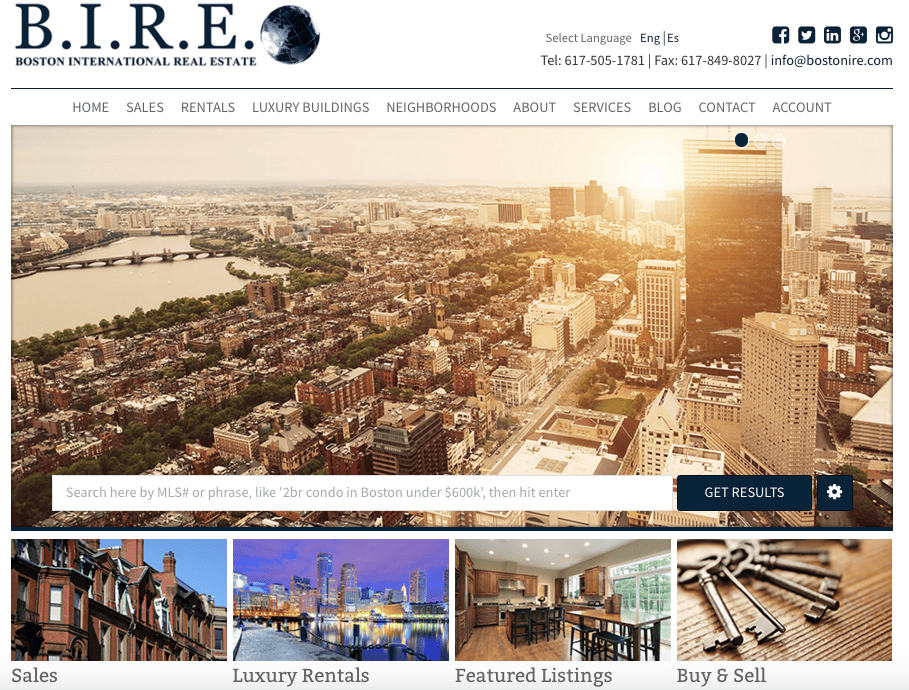Select the second slideshow dot
909x690 pixels.
pyautogui.click(x=760, y=140)
